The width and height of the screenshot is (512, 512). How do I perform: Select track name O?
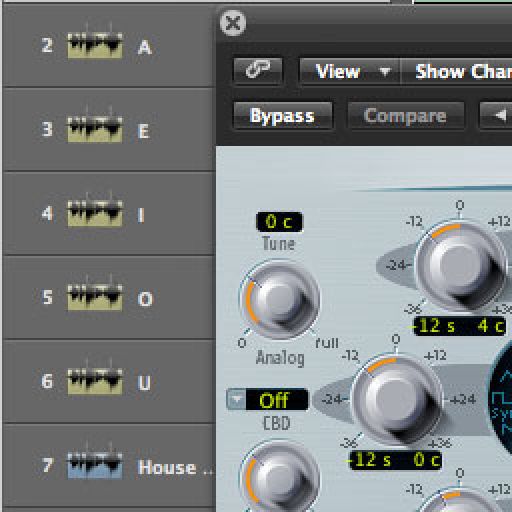(145, 299)
